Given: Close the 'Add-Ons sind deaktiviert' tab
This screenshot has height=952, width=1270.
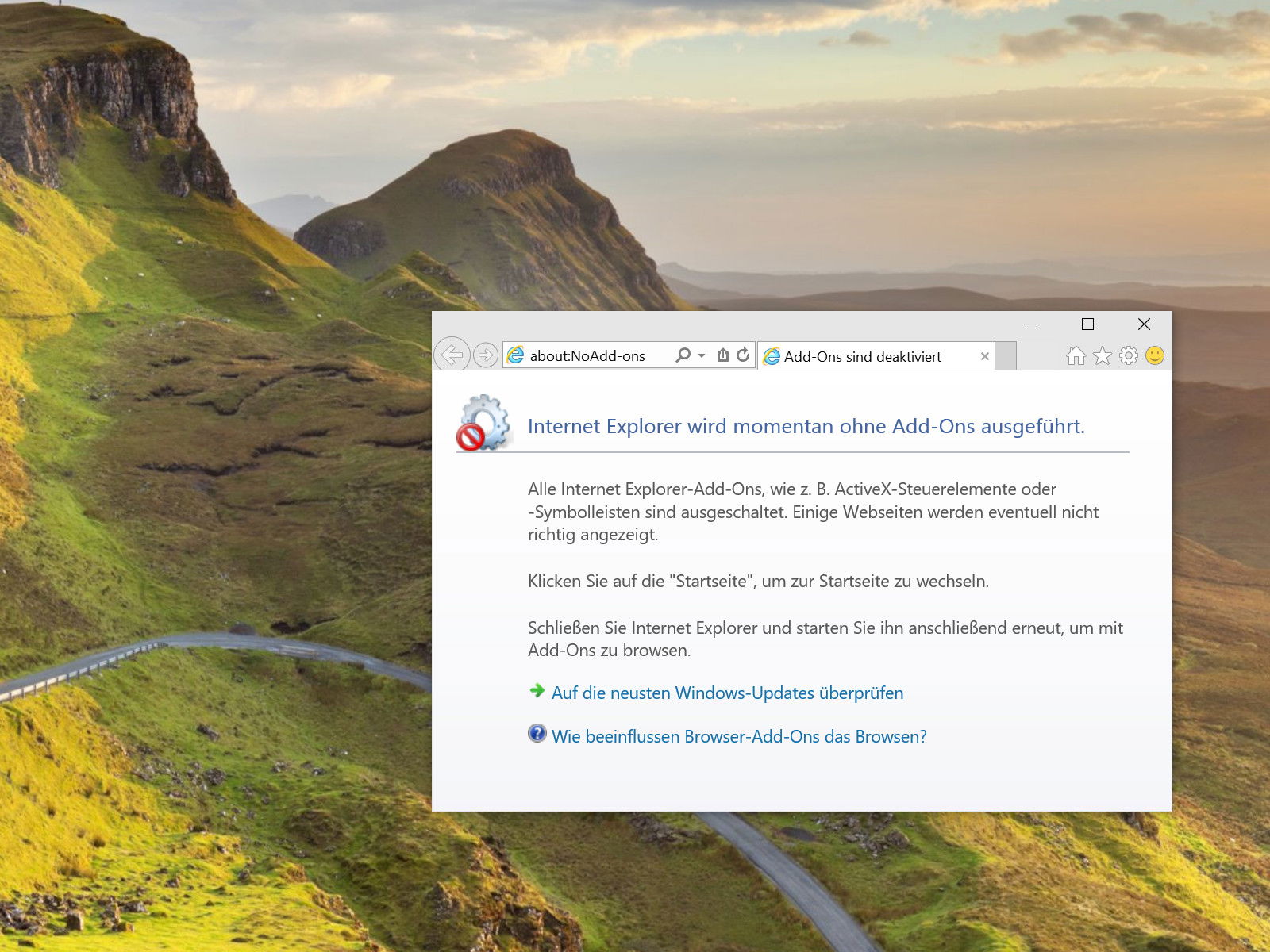Looking at the screenshot, I should tap(984, 356).
